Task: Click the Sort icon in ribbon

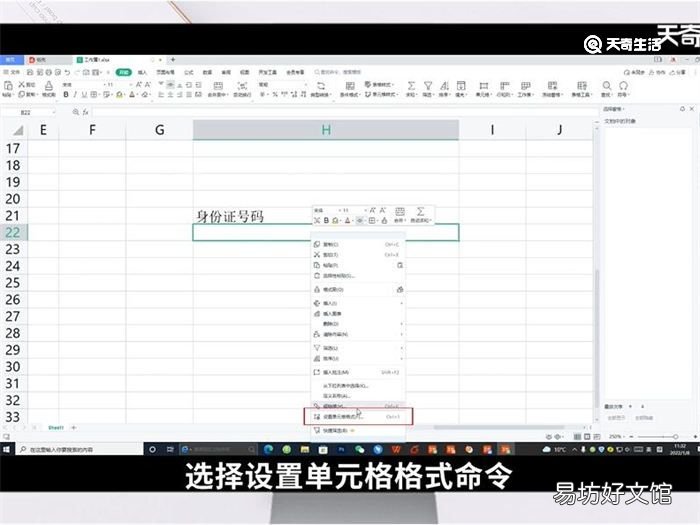Action: [444, 85]
